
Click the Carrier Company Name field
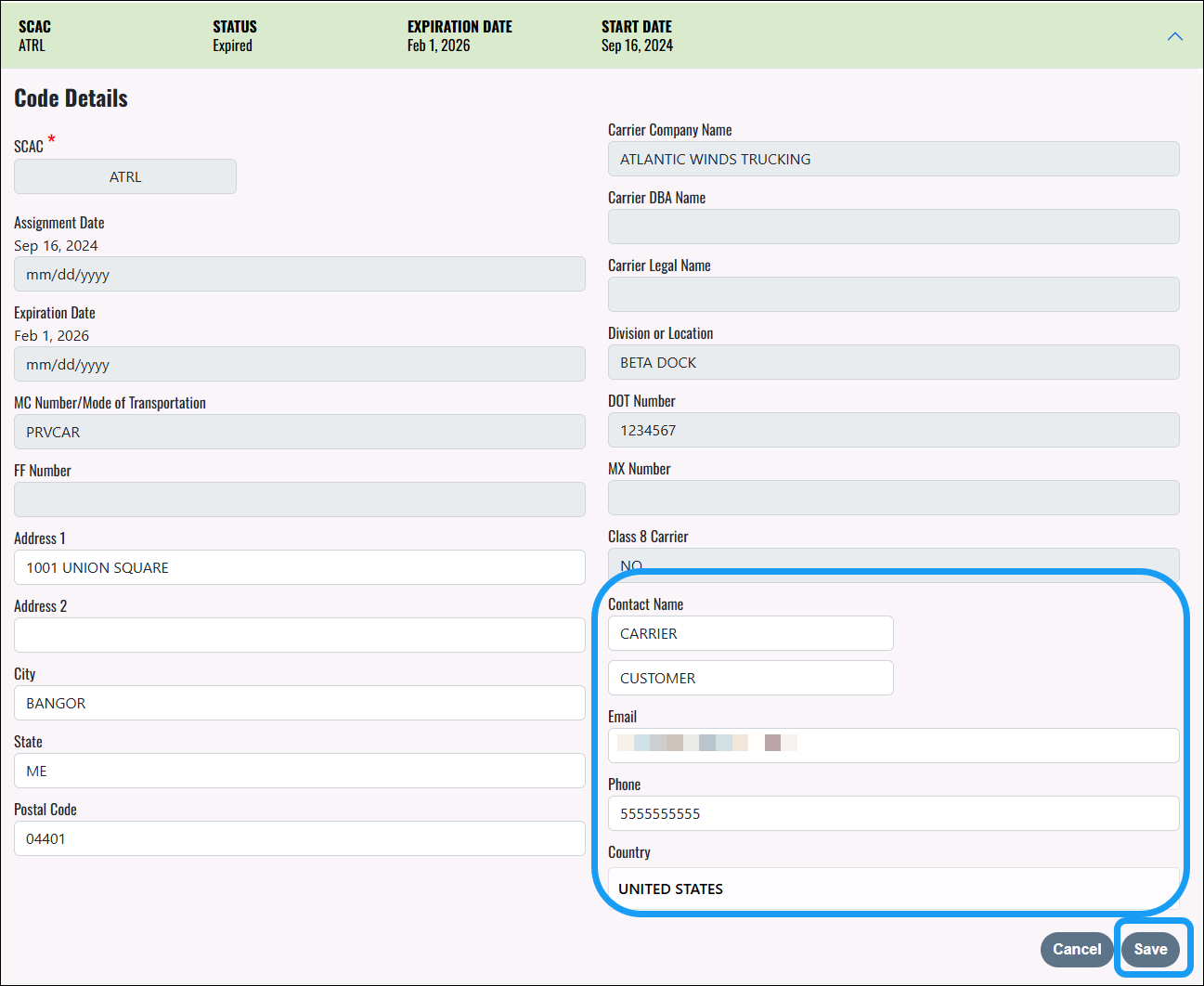click(893, 159)
